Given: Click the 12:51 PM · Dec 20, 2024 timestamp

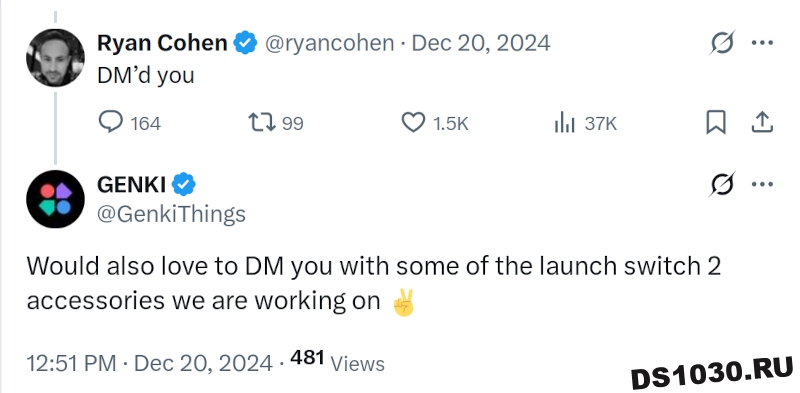Looking at the screenshot, I should (149, 363).
